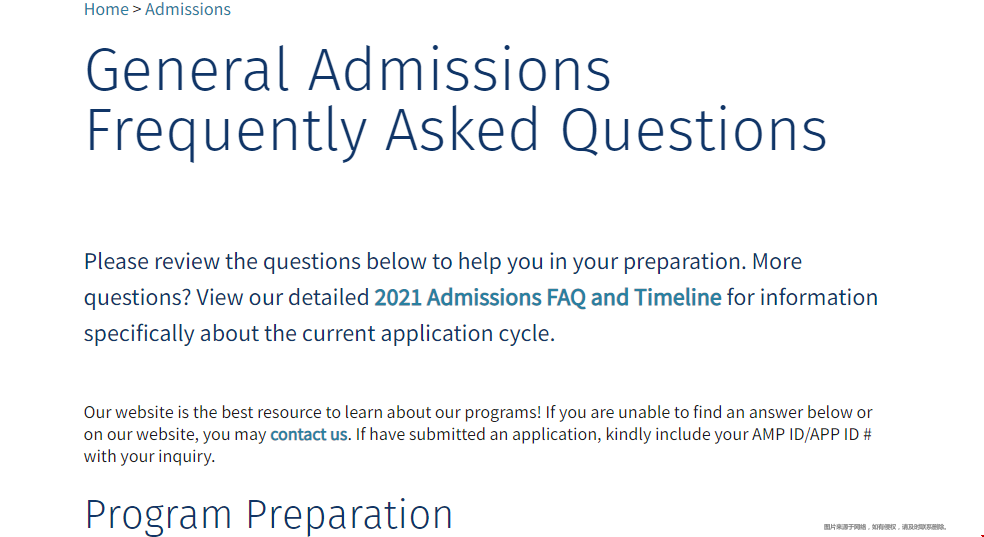Click the AMP ID/APP ID # text
This screenshot has height=537, width=984.
pyautogui.click(x=811, y=434)
